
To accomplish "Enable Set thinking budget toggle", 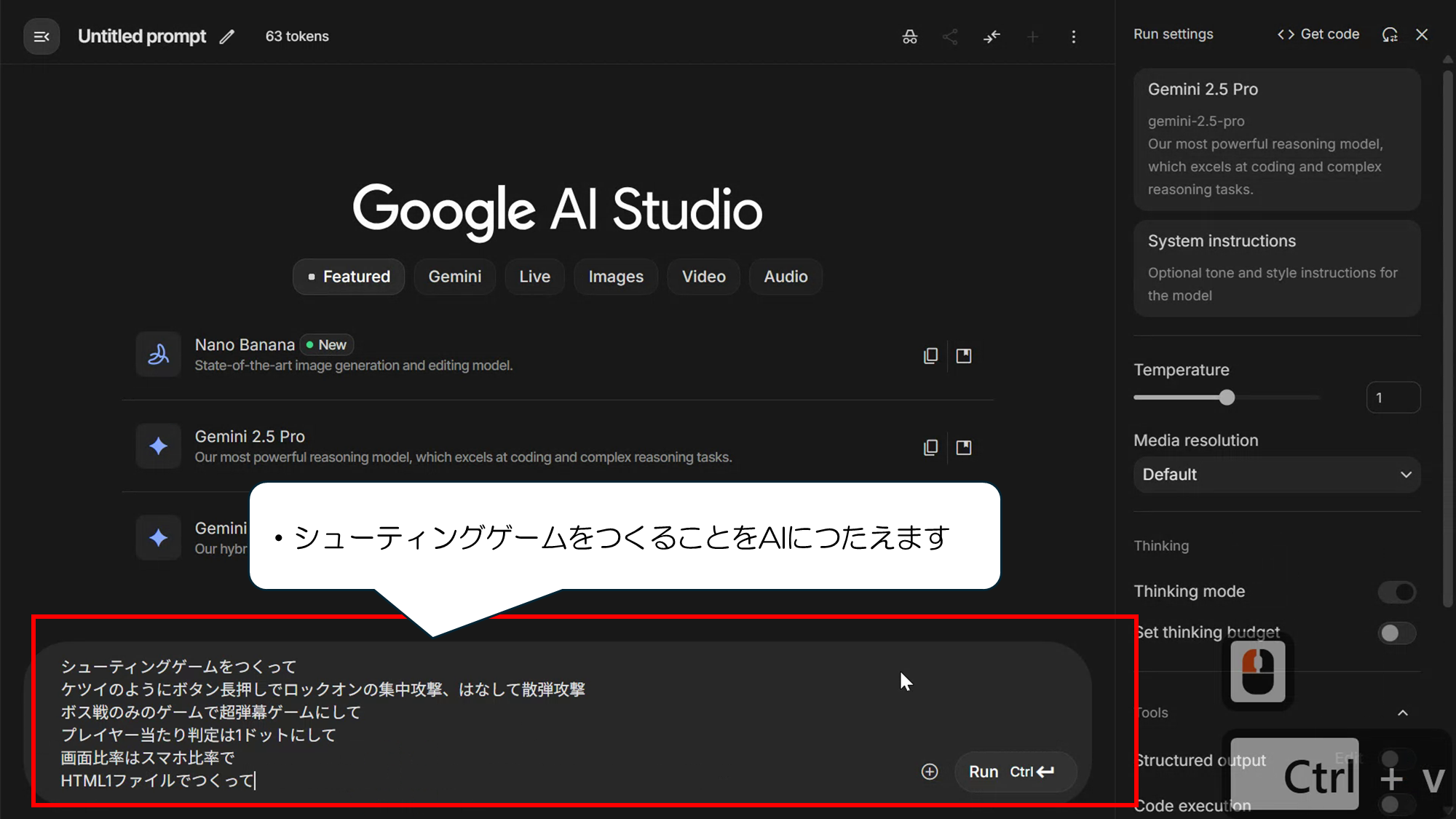I will click(x=1396, y=633).
